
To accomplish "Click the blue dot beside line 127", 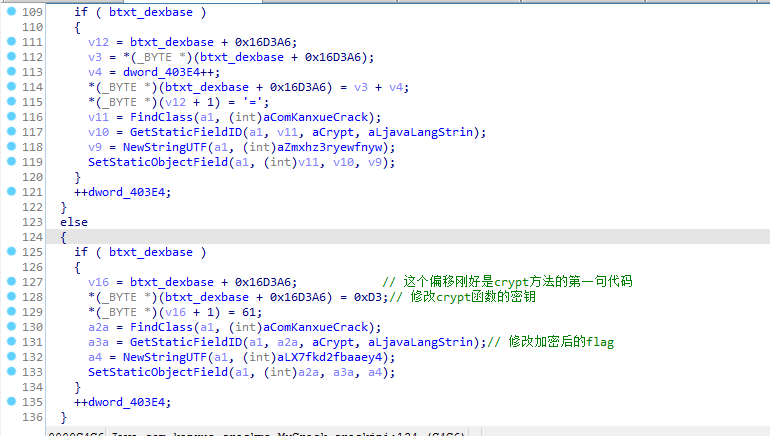I will [x=11, y=281].
